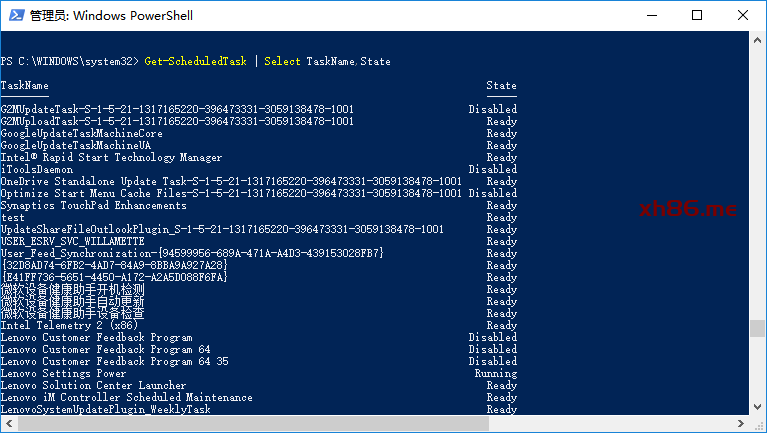This screenshot has width=767, height=433.
Task: Click the vertical scrollbar down arrow
Action: 757,407
